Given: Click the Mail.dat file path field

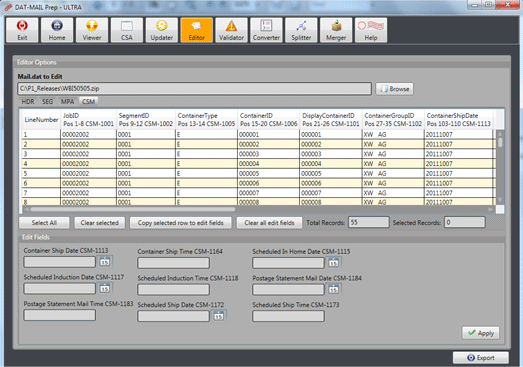Looking at the screenshot, I should (194, 89).
